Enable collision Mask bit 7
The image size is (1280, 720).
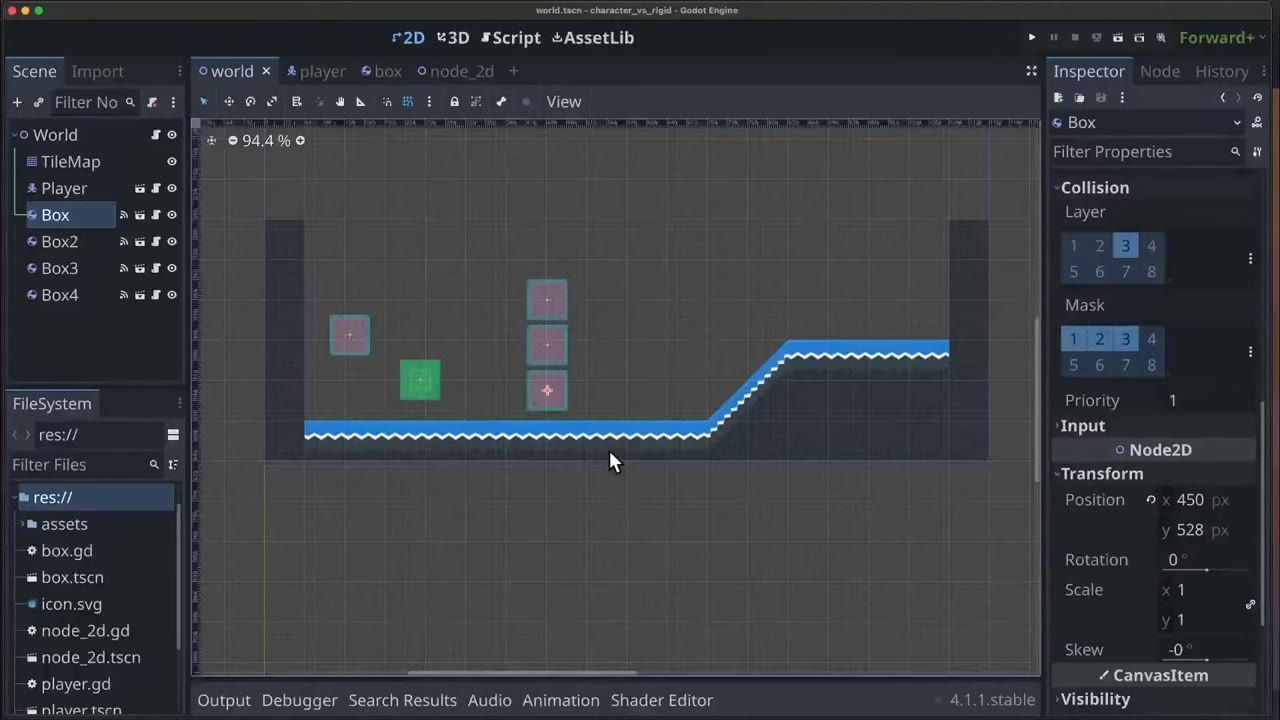tap(1125, 365)
